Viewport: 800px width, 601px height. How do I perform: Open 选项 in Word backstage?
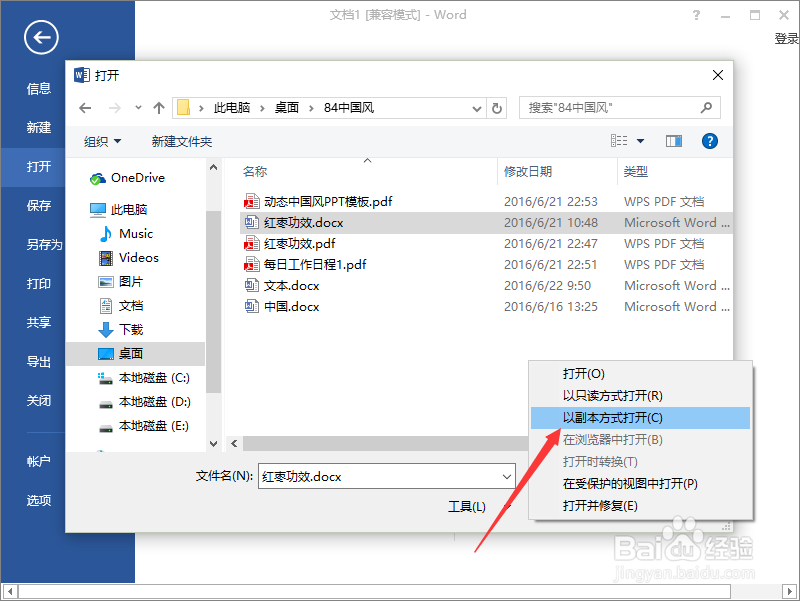pos(39,500)
